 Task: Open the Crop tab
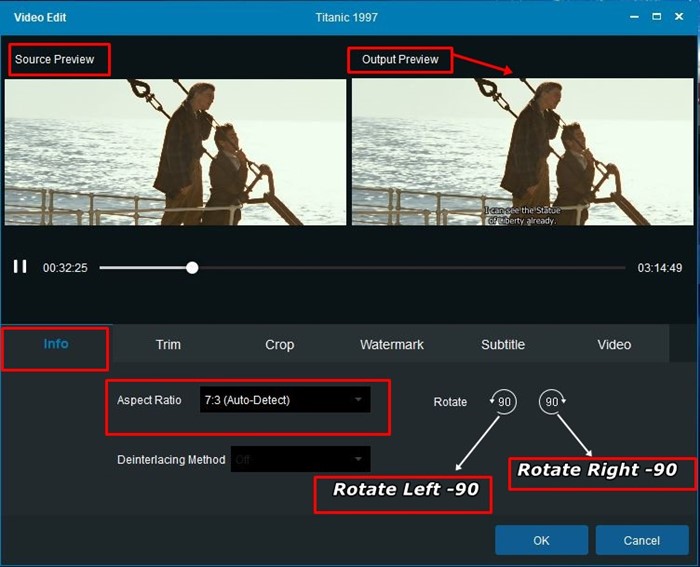point(279,345)
